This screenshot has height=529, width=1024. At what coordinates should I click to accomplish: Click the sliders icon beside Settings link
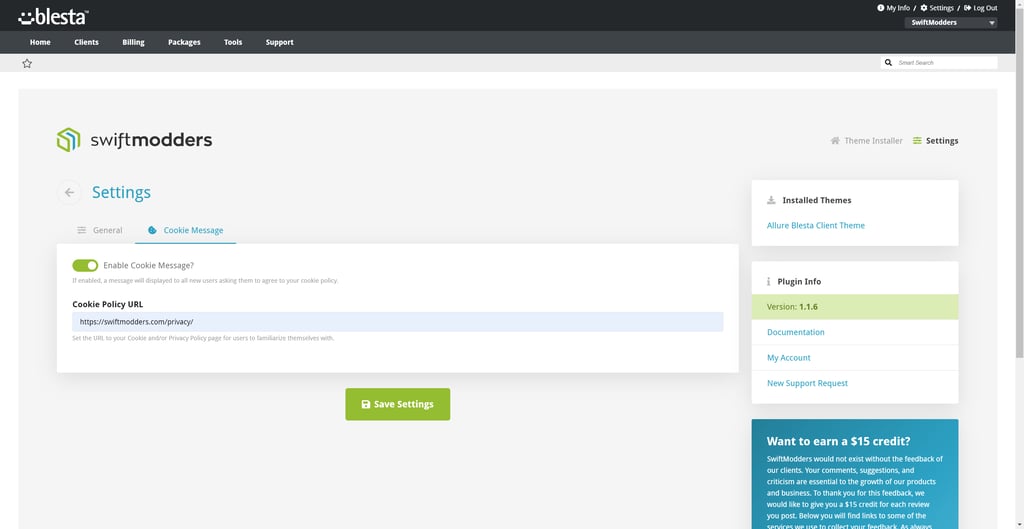tap(917, 140)
